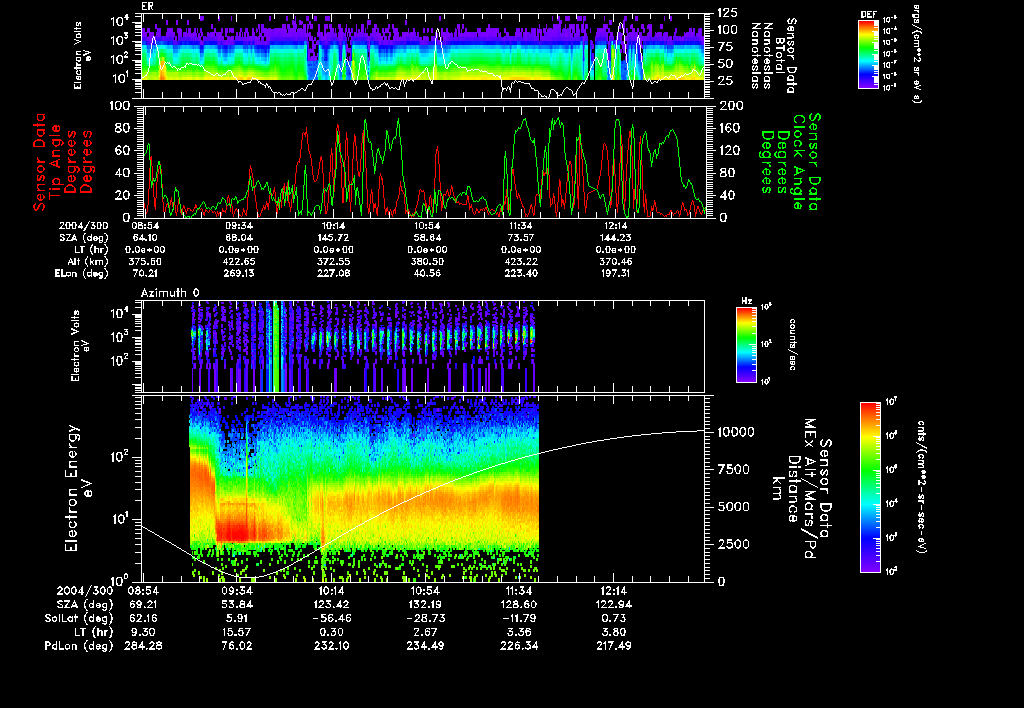
Task: Click the Electron Energy spectrogram with altitude curve
Action: [423, 489]
